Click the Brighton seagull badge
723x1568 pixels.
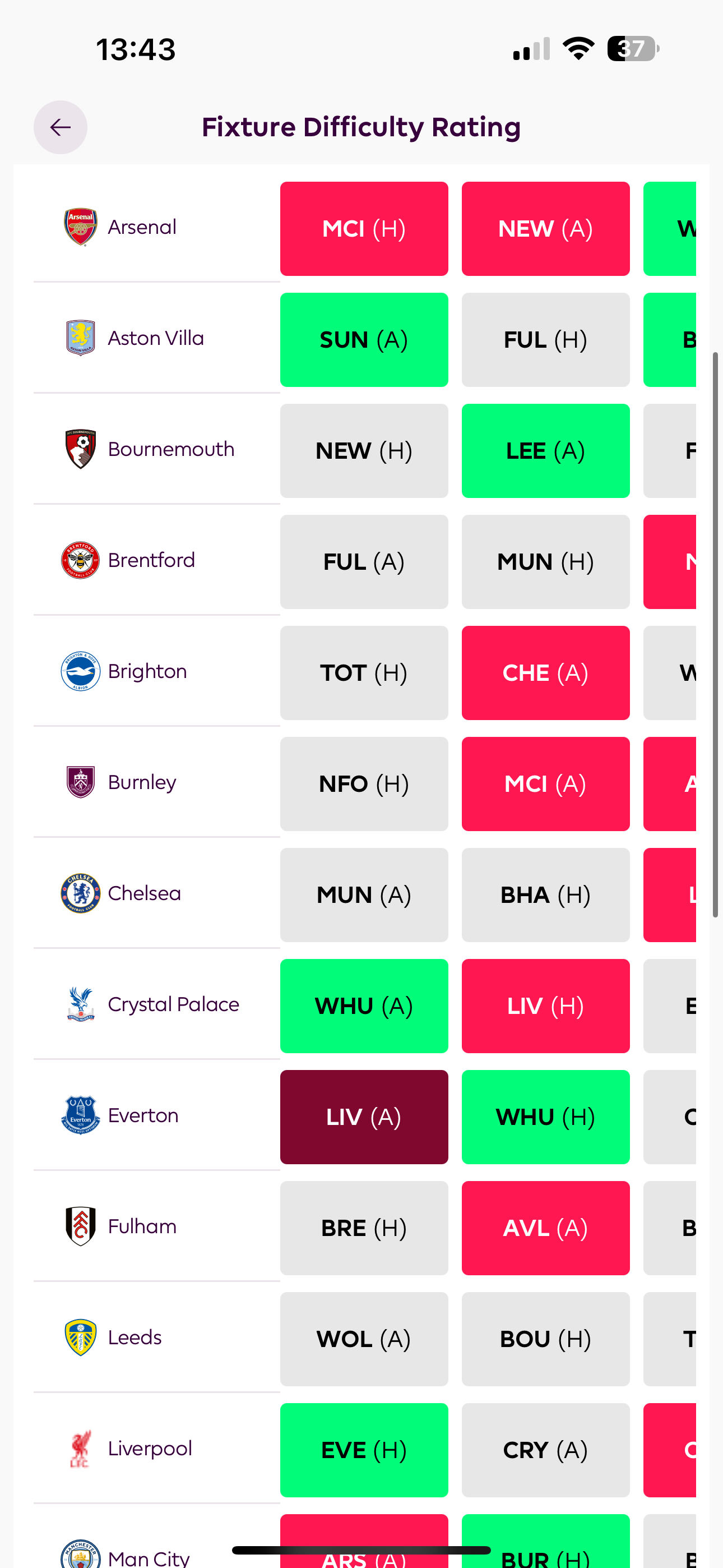click(x=80, y=671)
